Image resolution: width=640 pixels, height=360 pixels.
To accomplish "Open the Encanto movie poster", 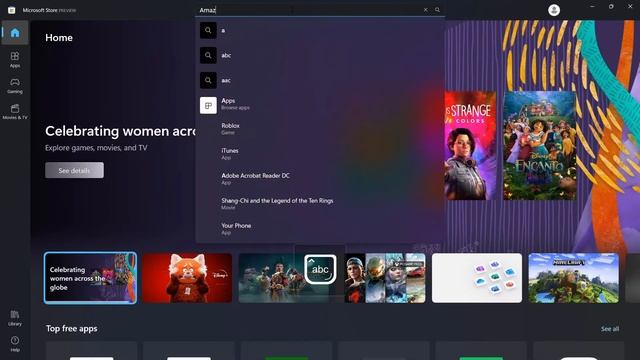I will (540, 146).
